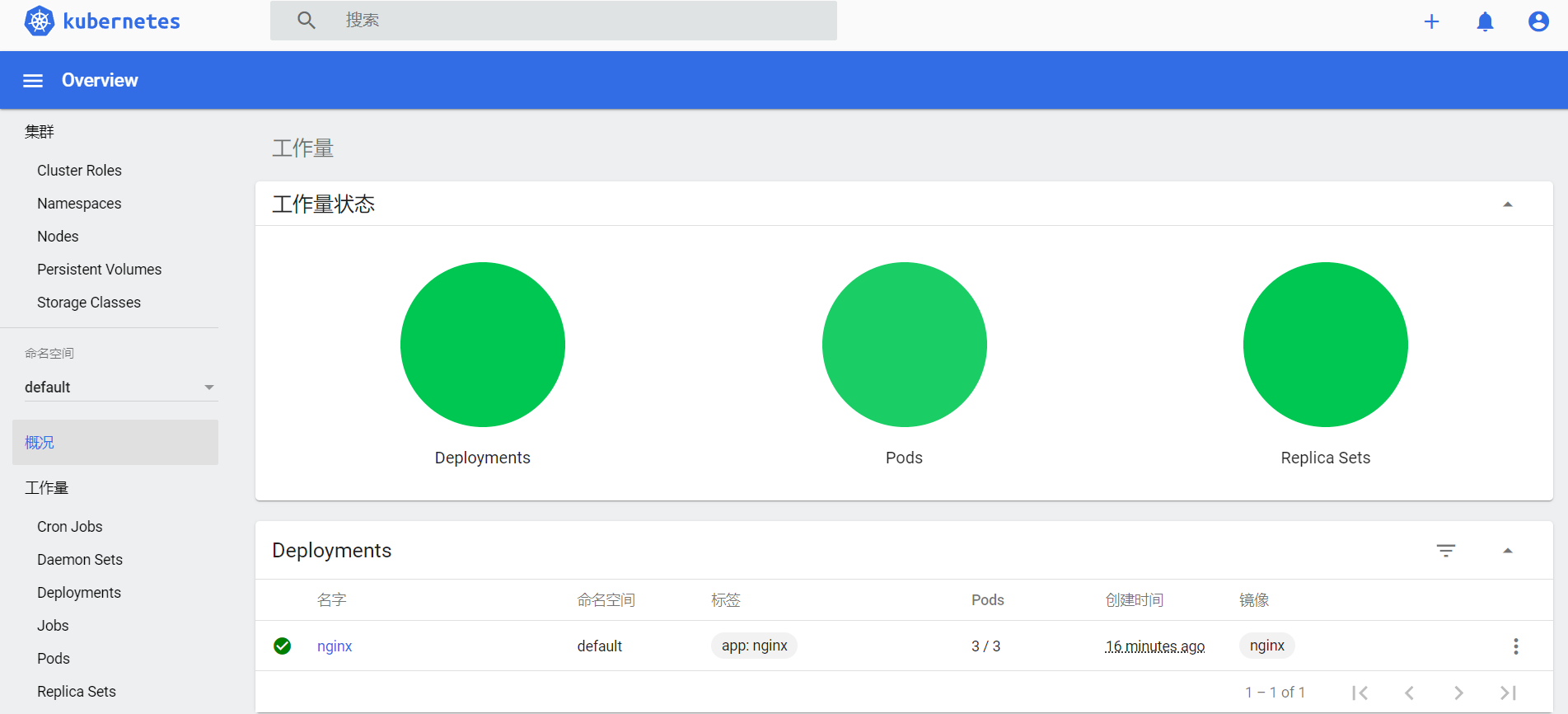Screen dimensions: 1568x714
Task: Toggle the hamburger navigation menu
Action: click(33, 81)
